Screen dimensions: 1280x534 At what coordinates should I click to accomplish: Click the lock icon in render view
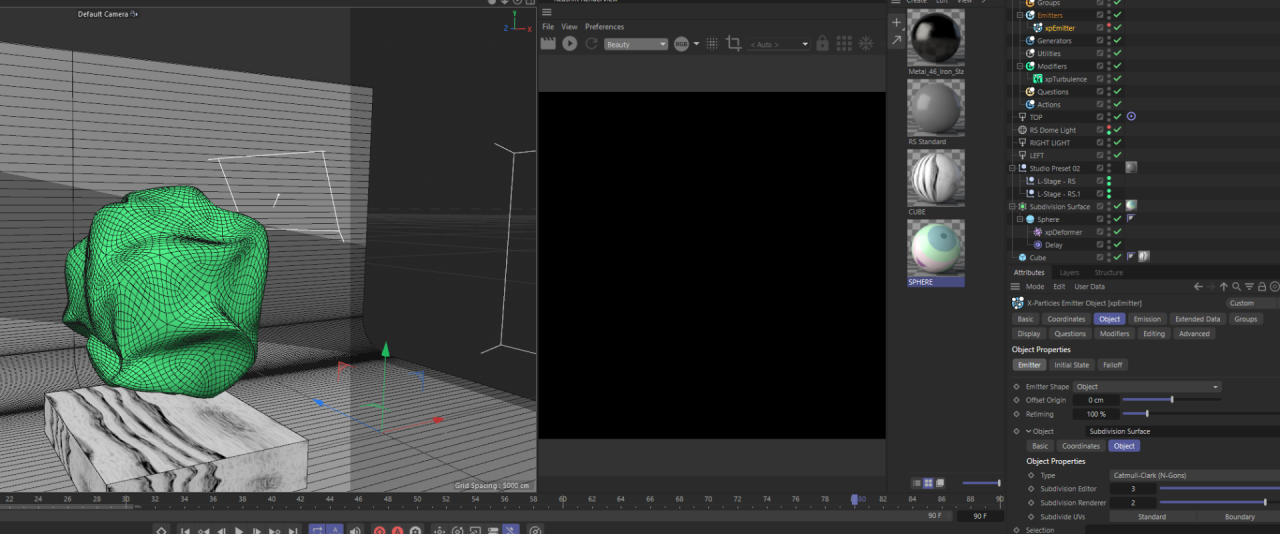point(822,44)
